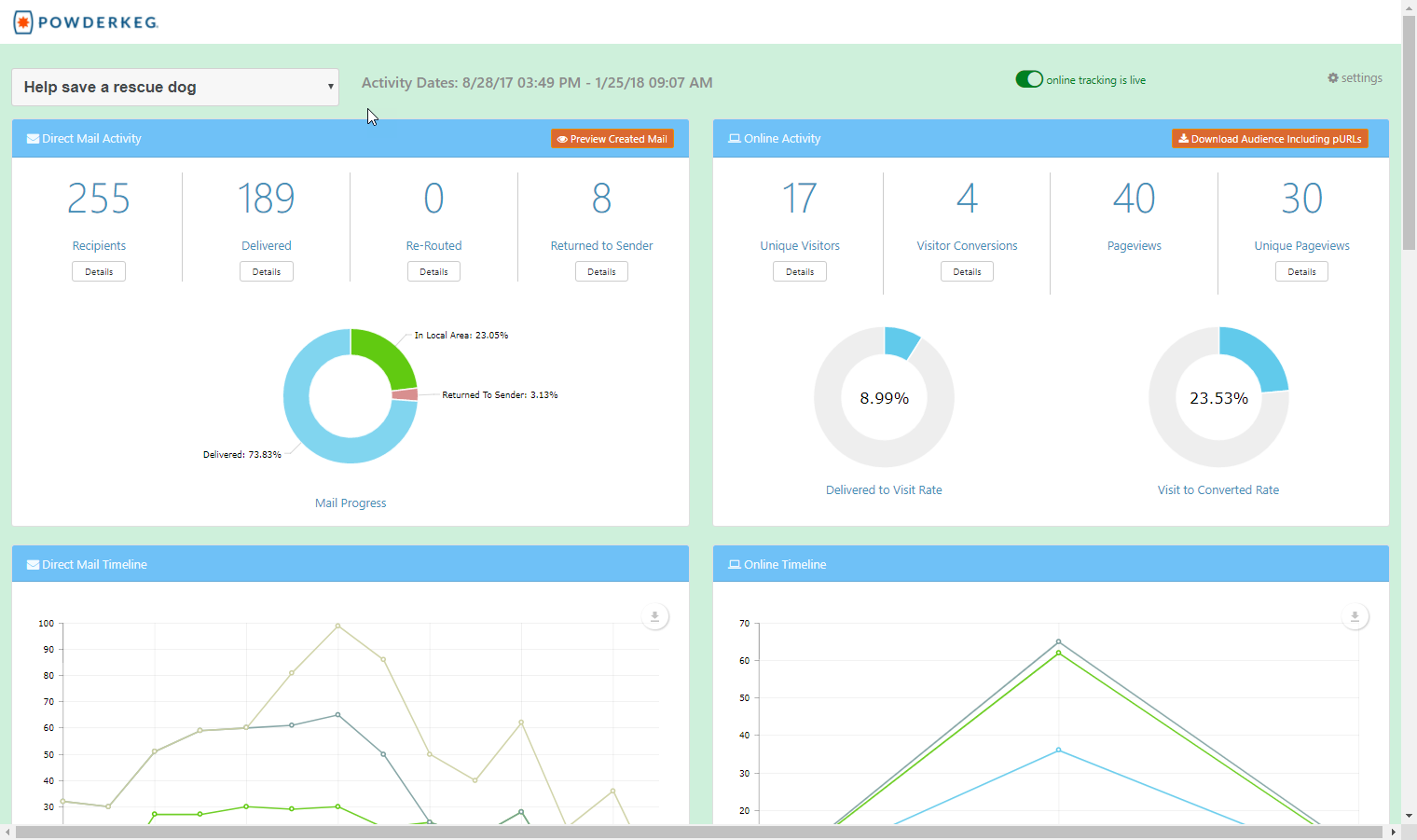The height and width of the screenshot is (840, 1417).
Task: Click the 17 unique visitors count
Action: 800,199
